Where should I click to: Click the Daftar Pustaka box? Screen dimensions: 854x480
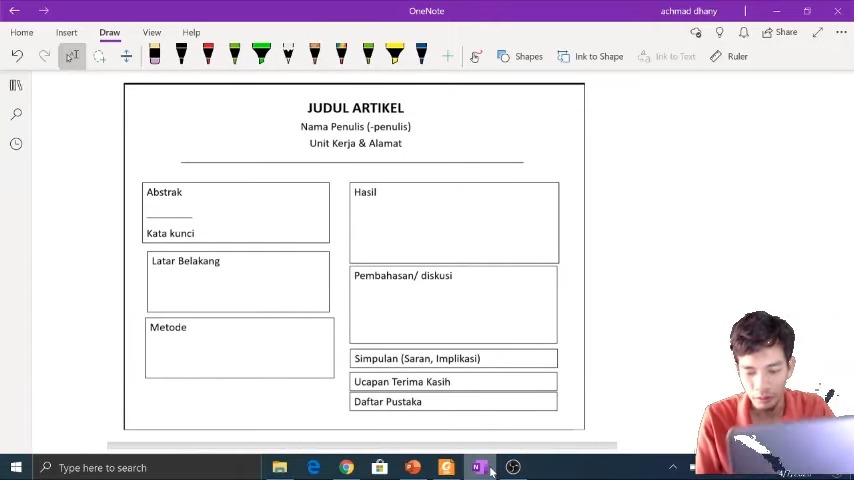click(453, 402)
